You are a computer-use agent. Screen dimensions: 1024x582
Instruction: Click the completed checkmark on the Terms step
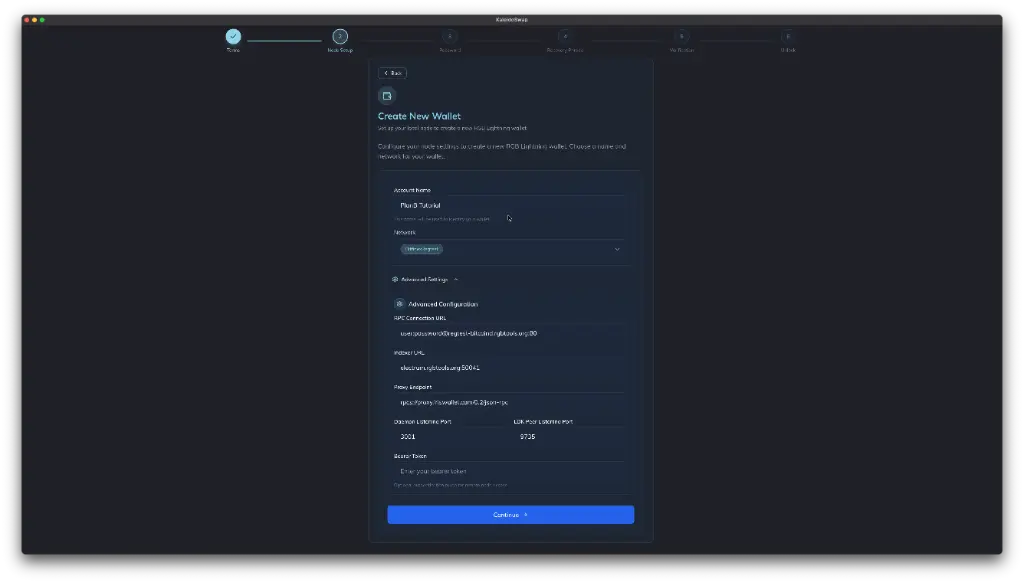[233, 37]
